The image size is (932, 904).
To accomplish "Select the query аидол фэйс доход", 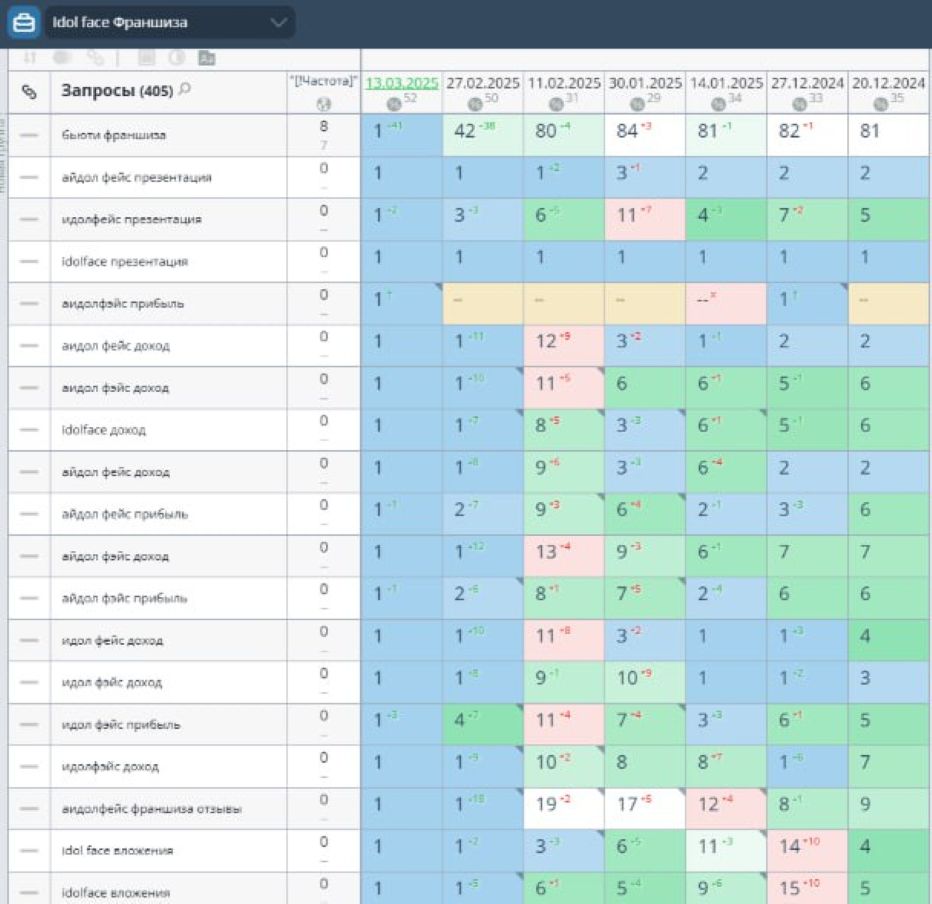I will (115, 388).
